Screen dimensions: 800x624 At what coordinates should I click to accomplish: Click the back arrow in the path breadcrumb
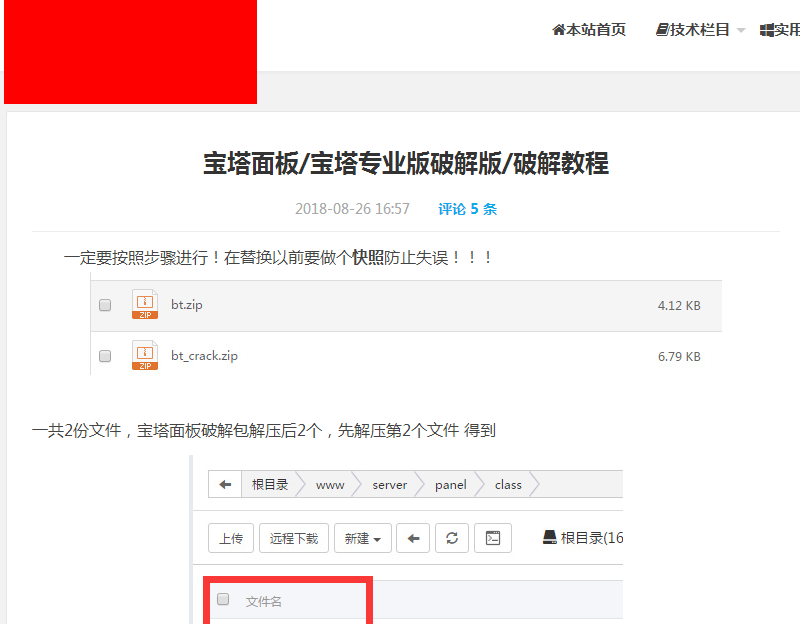pos(225,484)
